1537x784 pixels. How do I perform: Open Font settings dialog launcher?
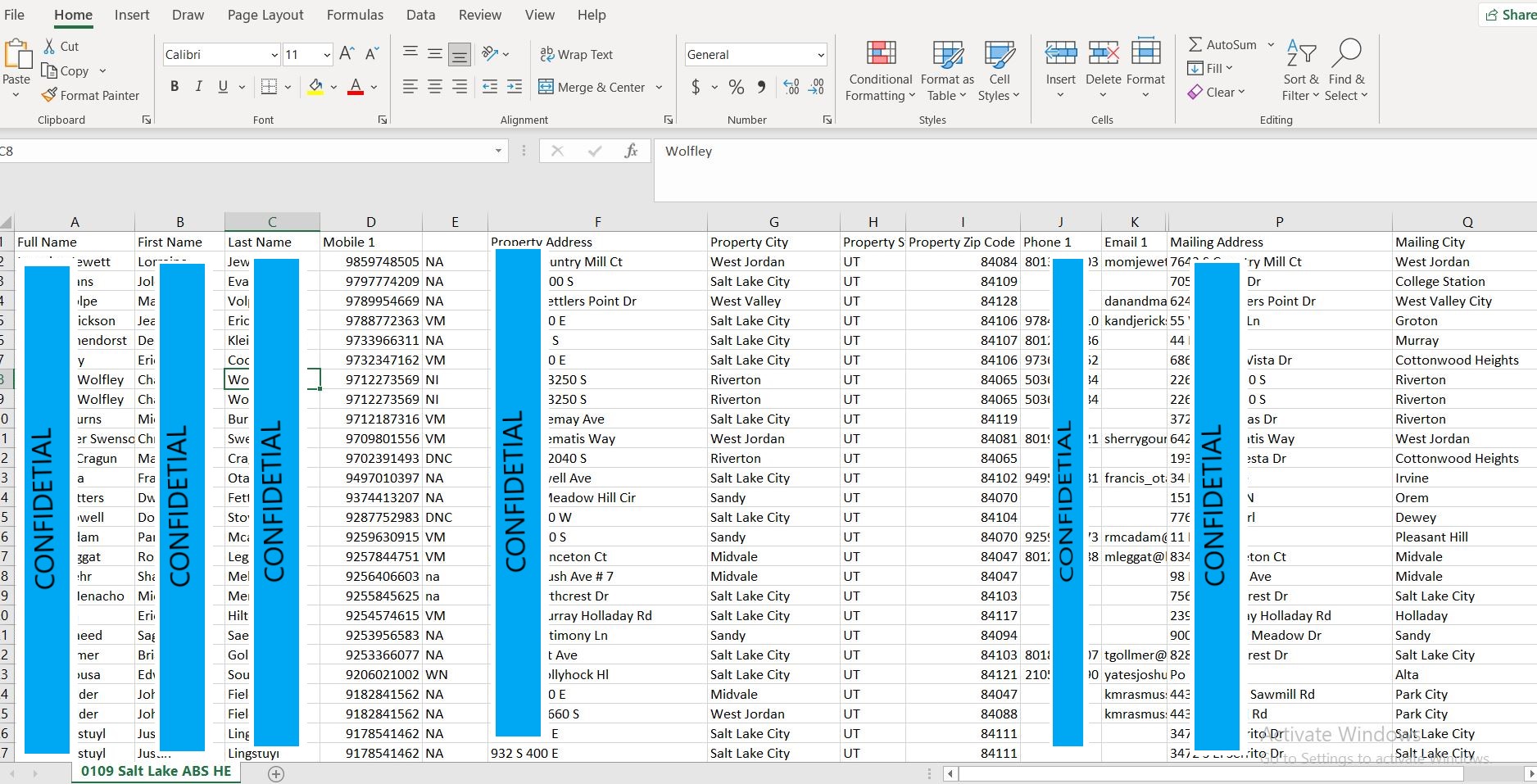point(383,120)
